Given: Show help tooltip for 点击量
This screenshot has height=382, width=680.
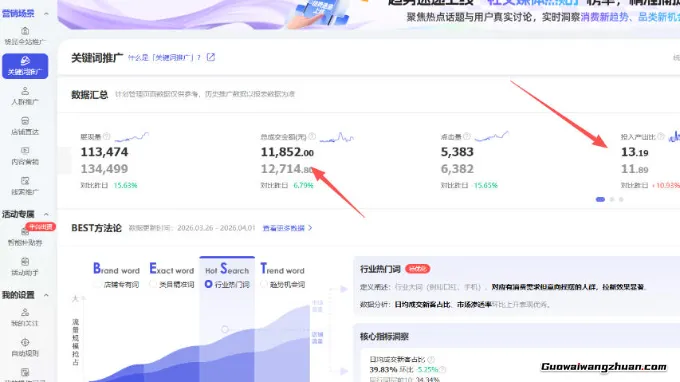Looking at the screenshot, I should [x=467, y=137].
